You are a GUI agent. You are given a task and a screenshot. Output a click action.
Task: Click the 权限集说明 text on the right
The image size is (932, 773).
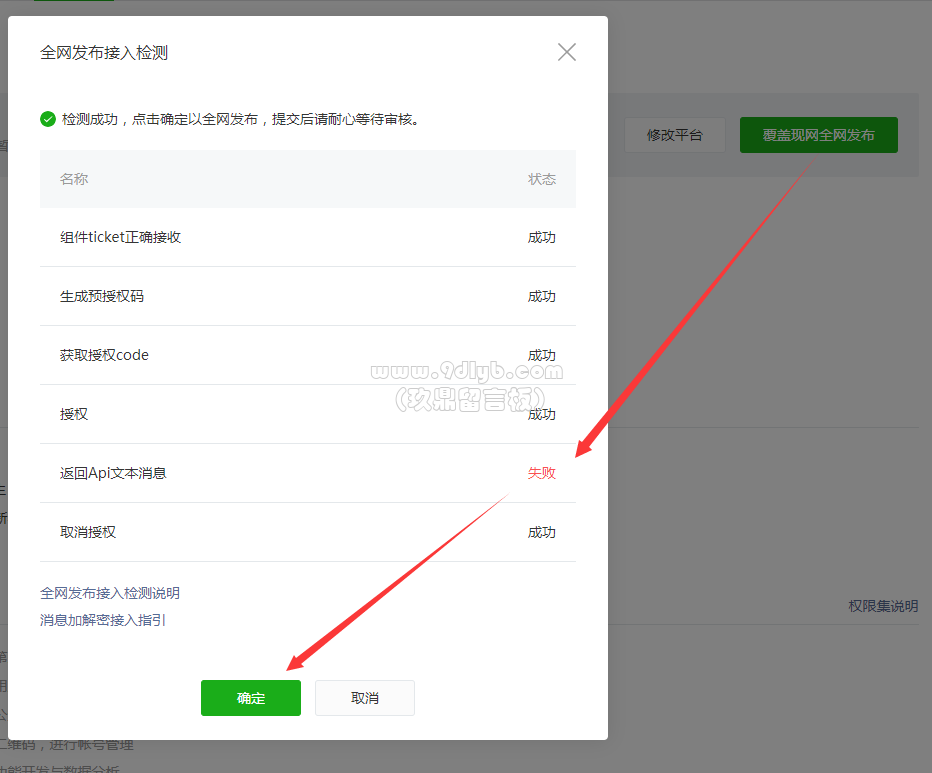pos(883,606)
